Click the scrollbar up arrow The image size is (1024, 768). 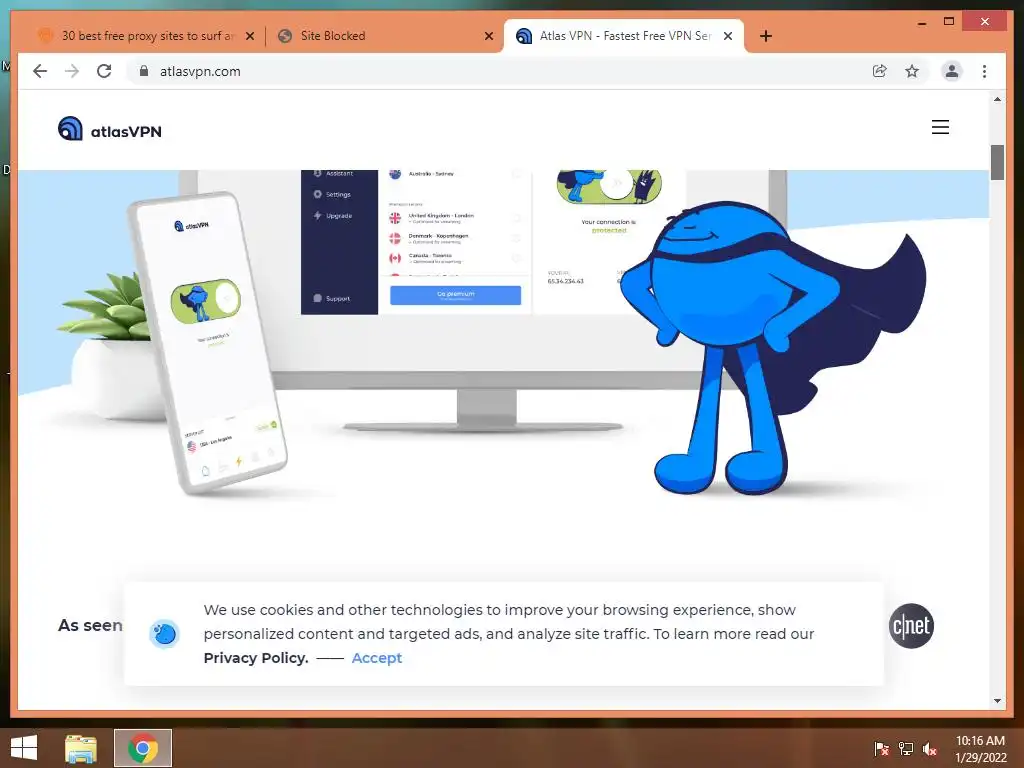997,99
